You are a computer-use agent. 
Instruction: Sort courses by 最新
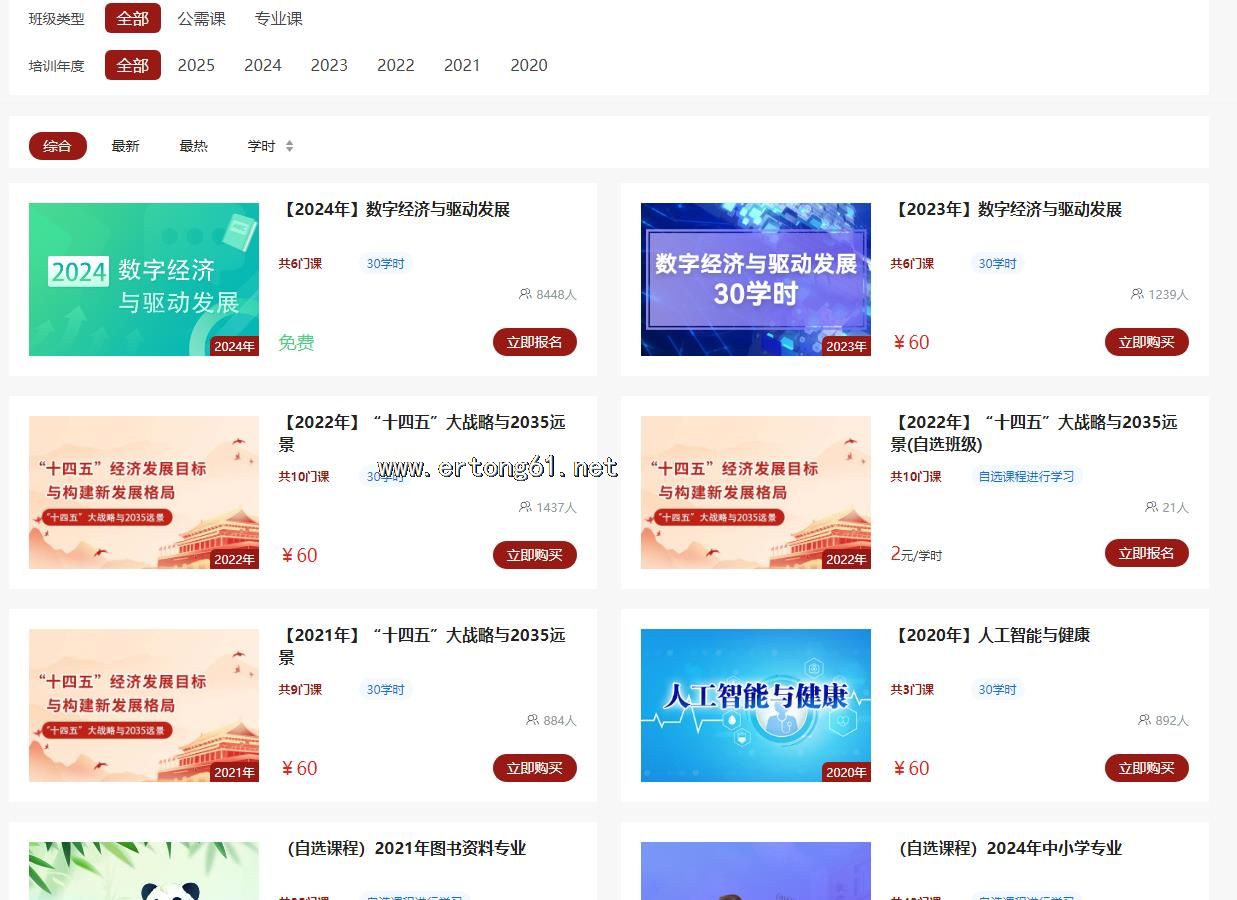(x=125, y=146)
